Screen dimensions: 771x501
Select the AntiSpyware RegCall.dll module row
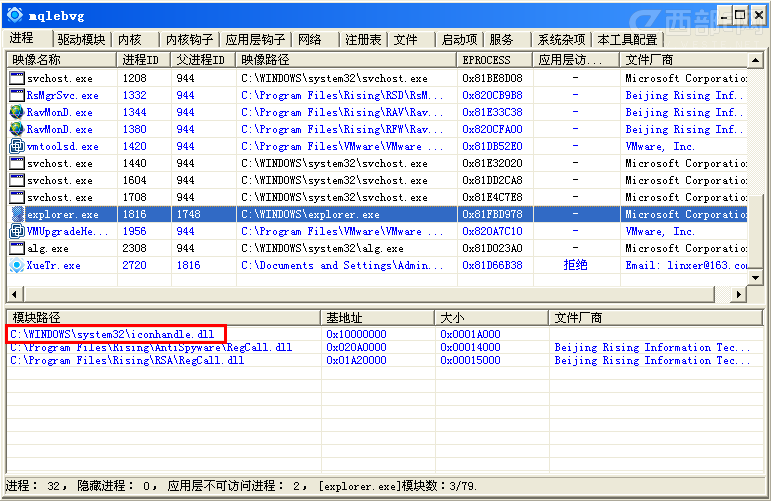151,347
